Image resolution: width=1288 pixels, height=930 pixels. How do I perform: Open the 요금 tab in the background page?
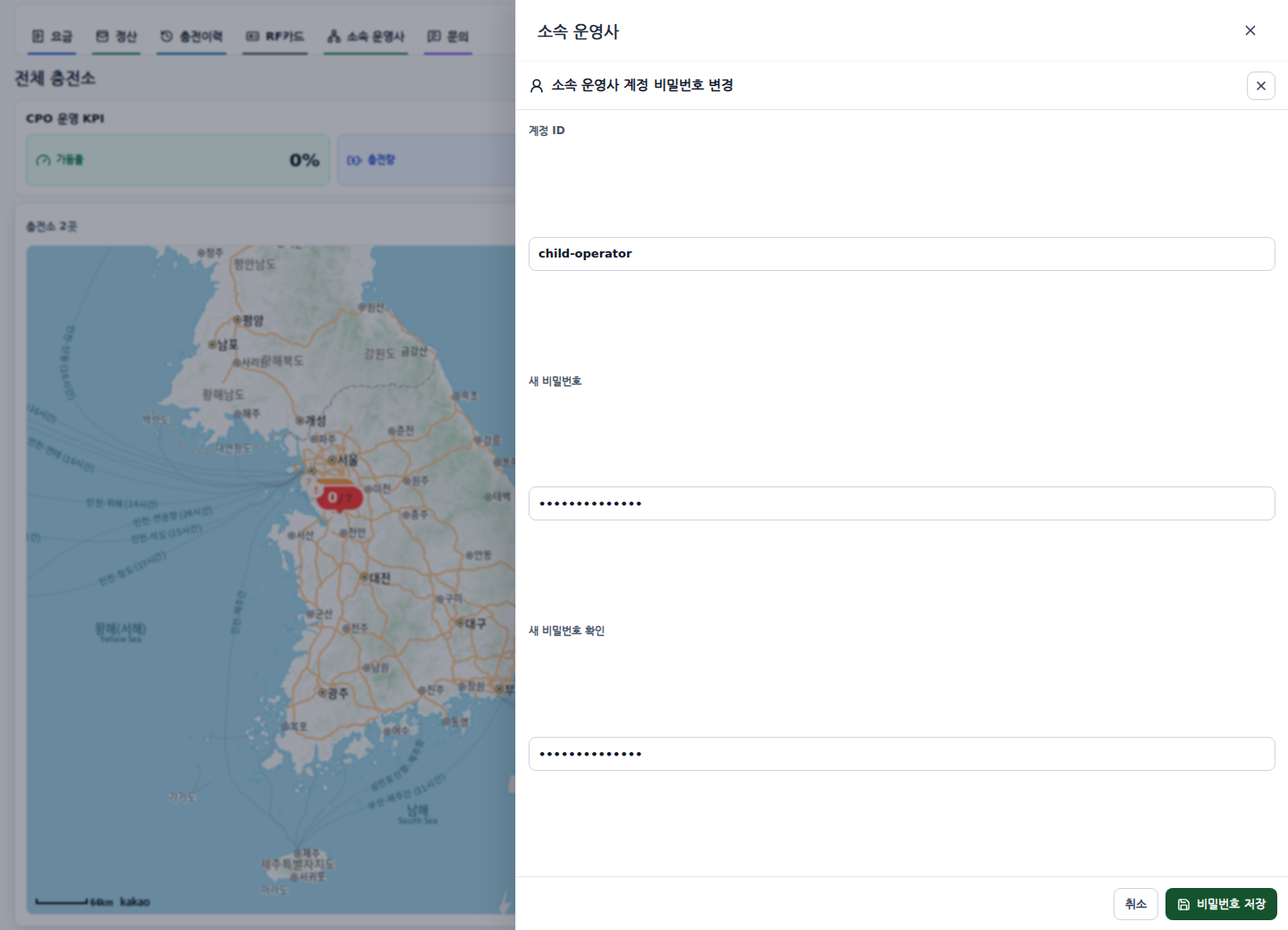click(52, 37)
